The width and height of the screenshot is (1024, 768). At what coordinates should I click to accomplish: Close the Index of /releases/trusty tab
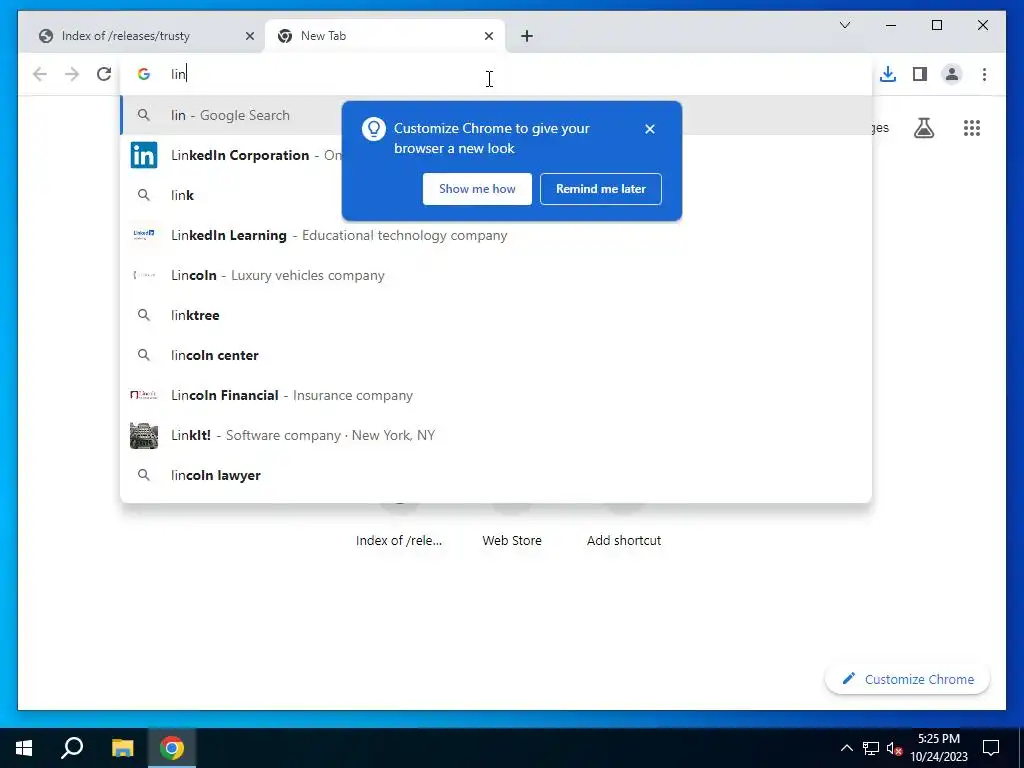click(249, 36)
